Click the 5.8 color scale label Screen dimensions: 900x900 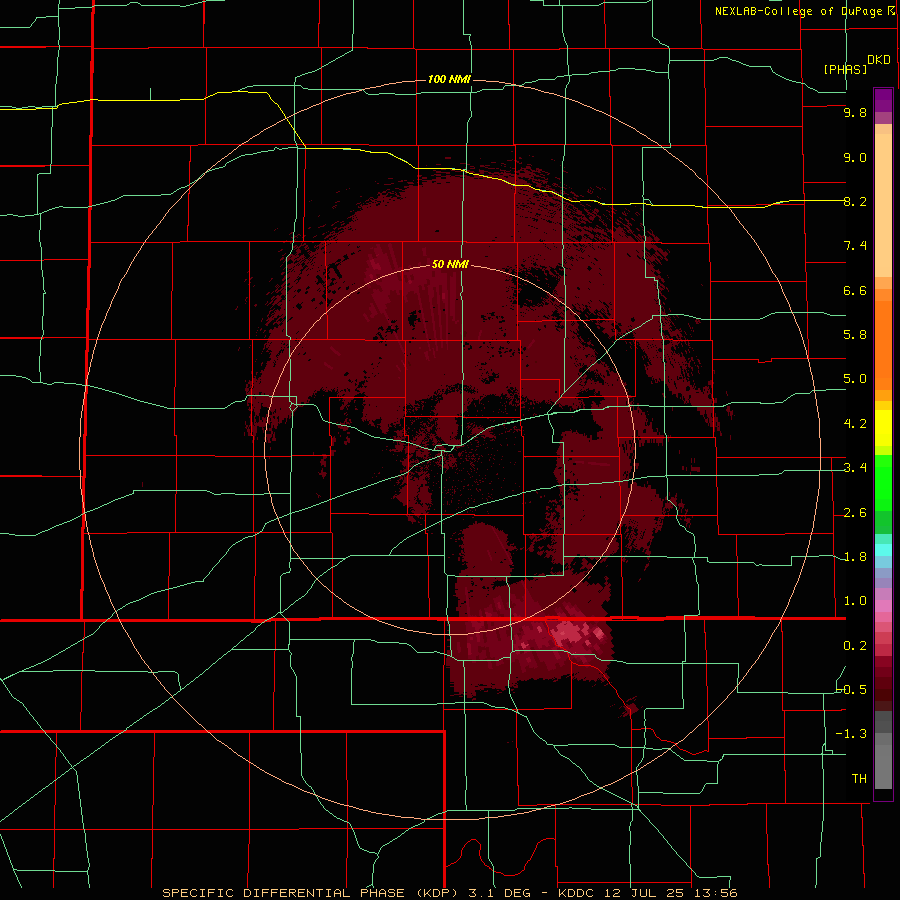click(x=855, y=335)
